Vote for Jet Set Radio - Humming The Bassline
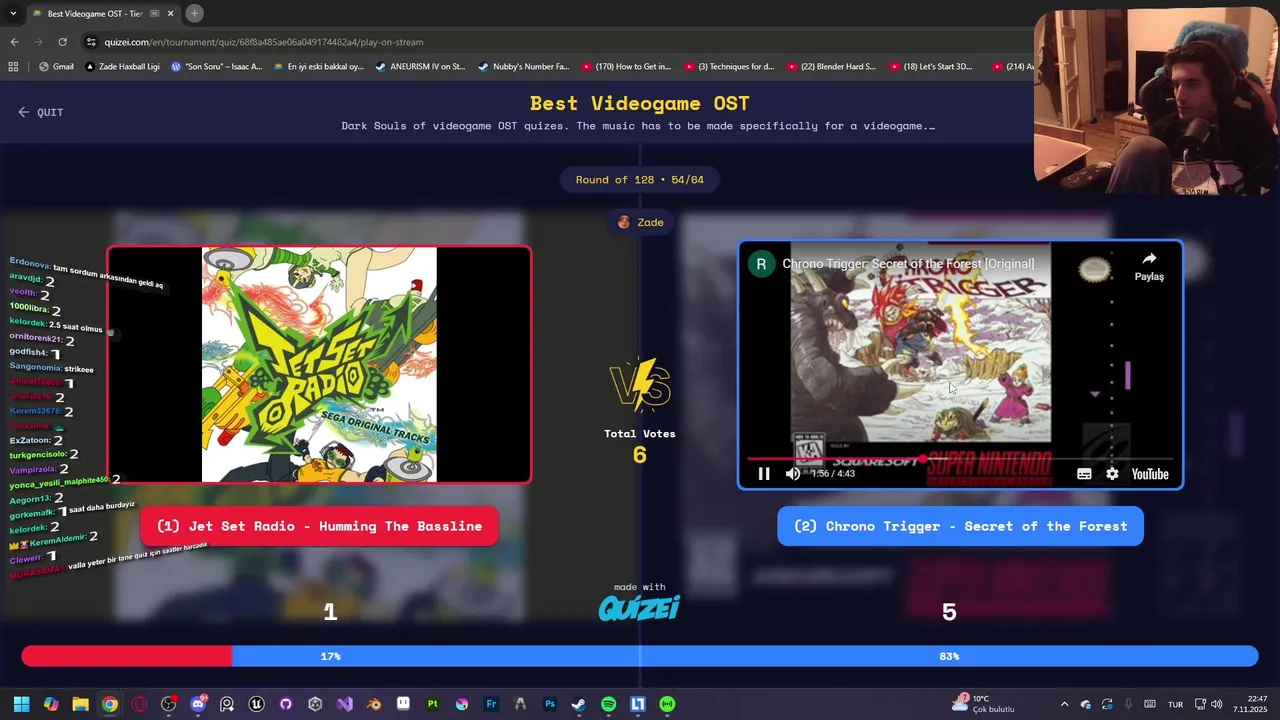 tap(319, 526)
